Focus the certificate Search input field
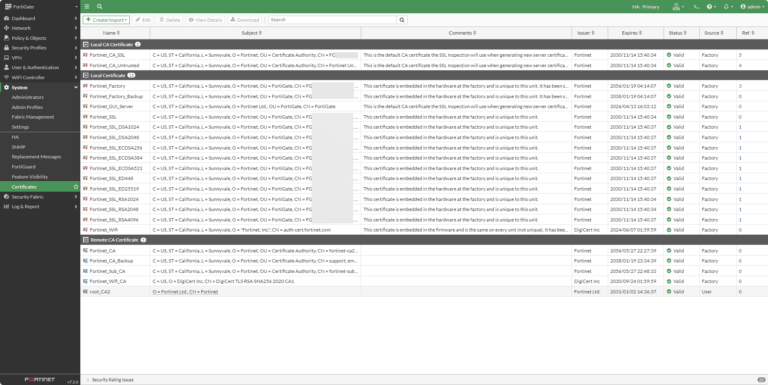The width and height of the screenshot is (768, 385). pos(333,20)
